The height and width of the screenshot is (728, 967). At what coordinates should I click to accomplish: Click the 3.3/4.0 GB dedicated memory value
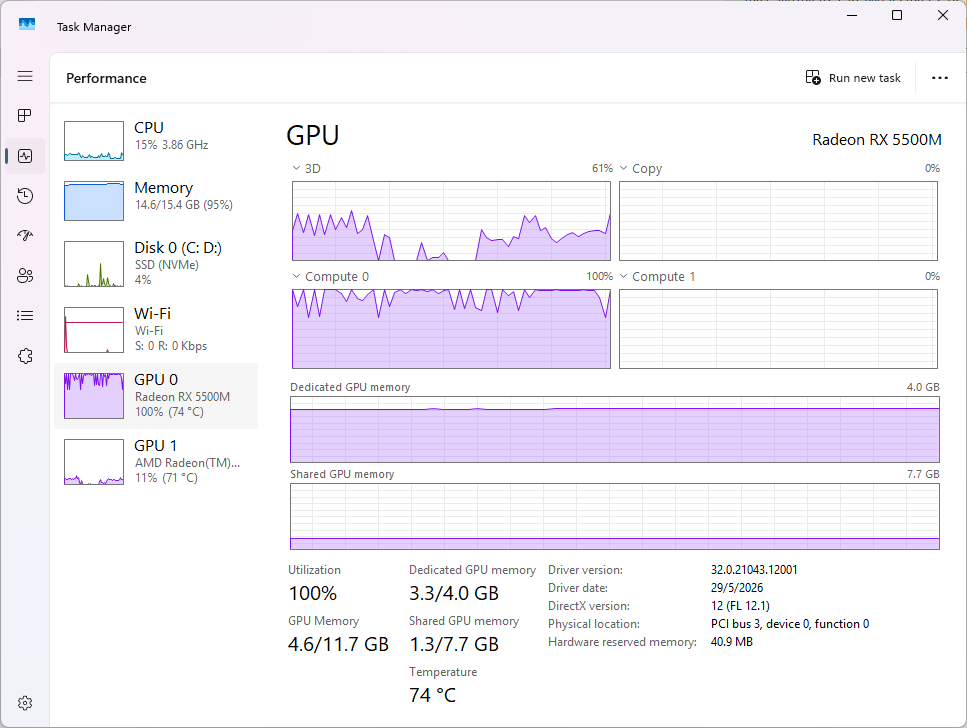tap(454, 594)
